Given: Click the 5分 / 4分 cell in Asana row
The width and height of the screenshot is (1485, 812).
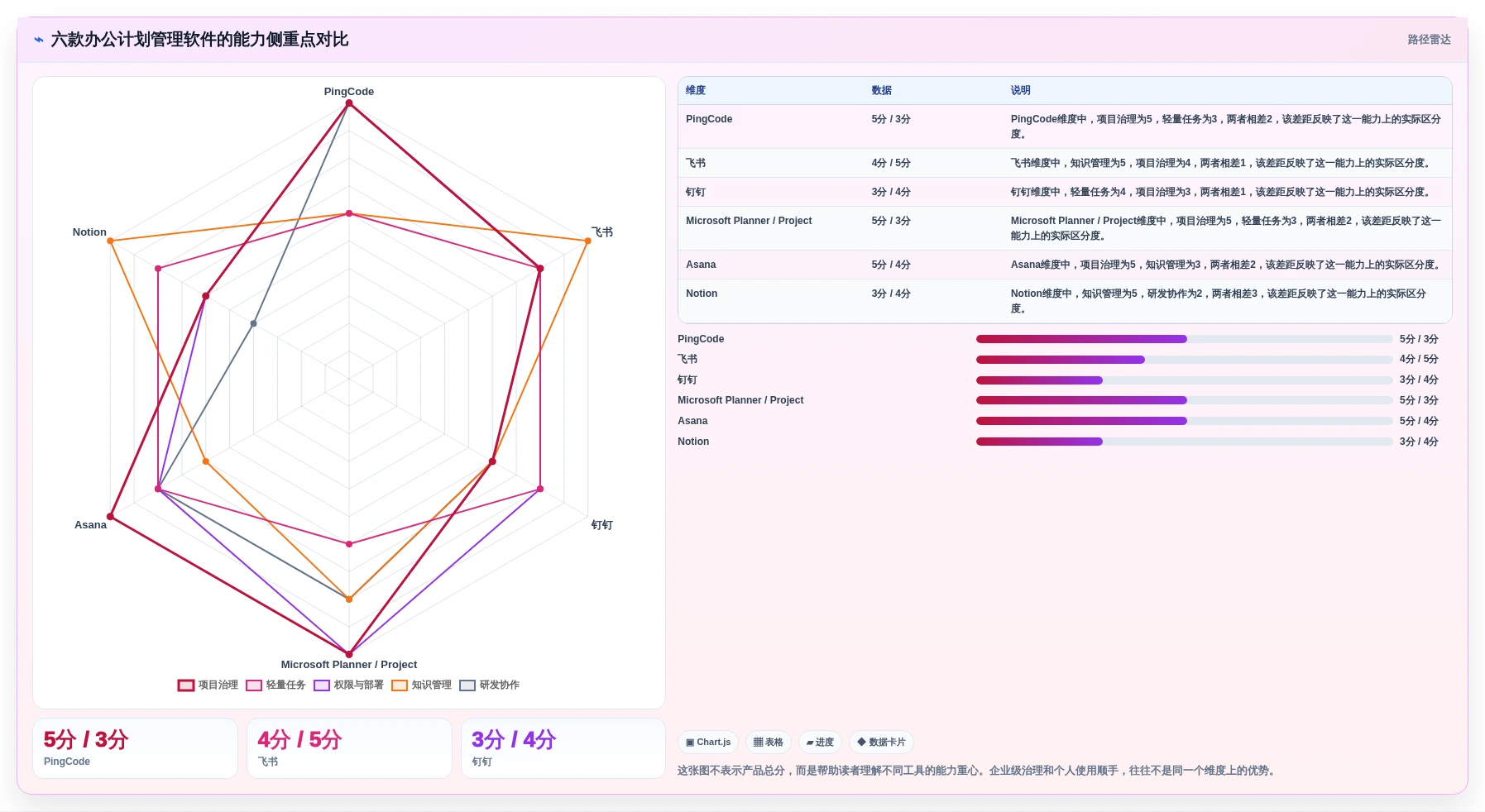Looking at the screenshot, I should (891, 265).
